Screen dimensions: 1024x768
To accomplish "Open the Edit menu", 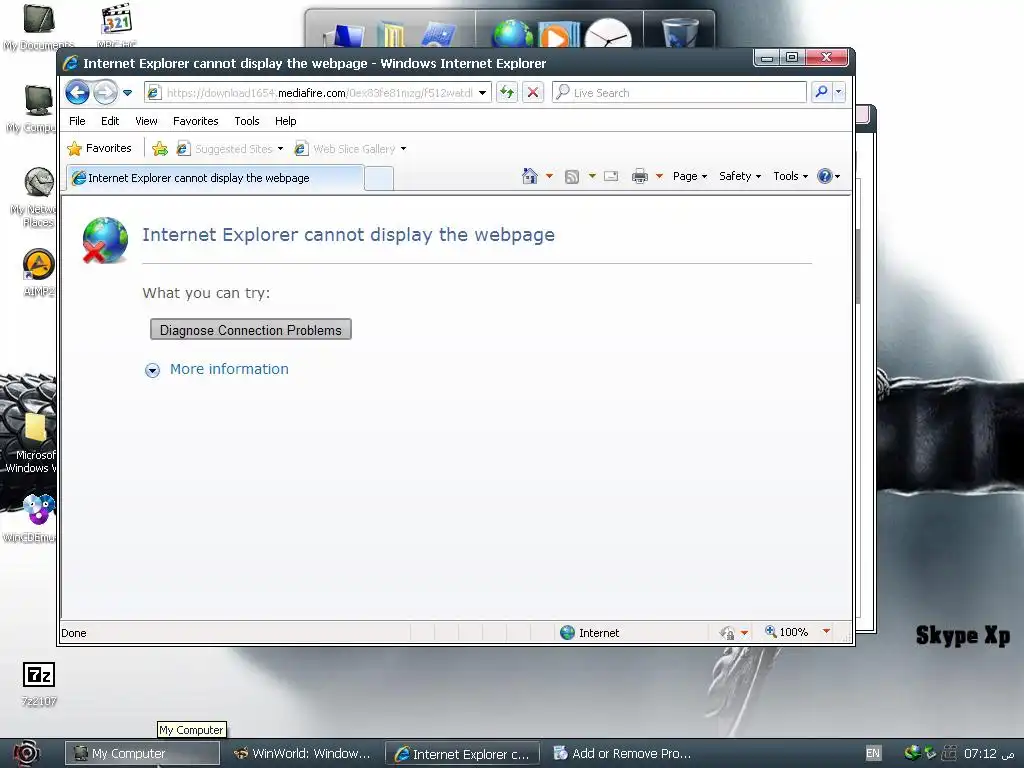I will pyautogui.click(x=110, y=121).
